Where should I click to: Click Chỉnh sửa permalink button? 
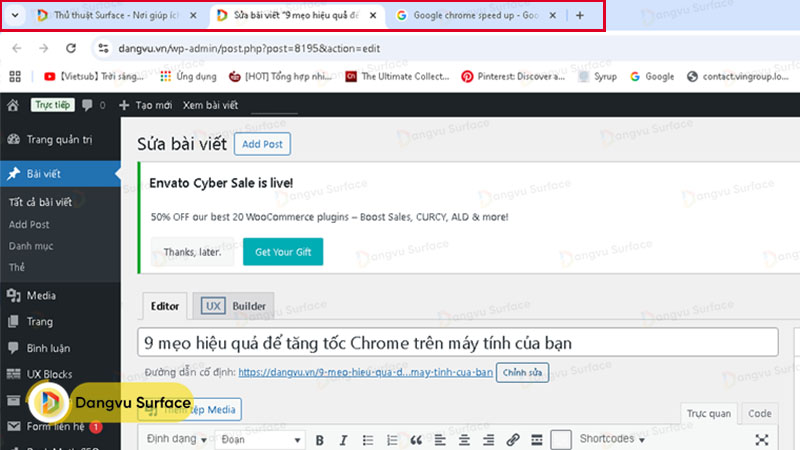point(522,372)
